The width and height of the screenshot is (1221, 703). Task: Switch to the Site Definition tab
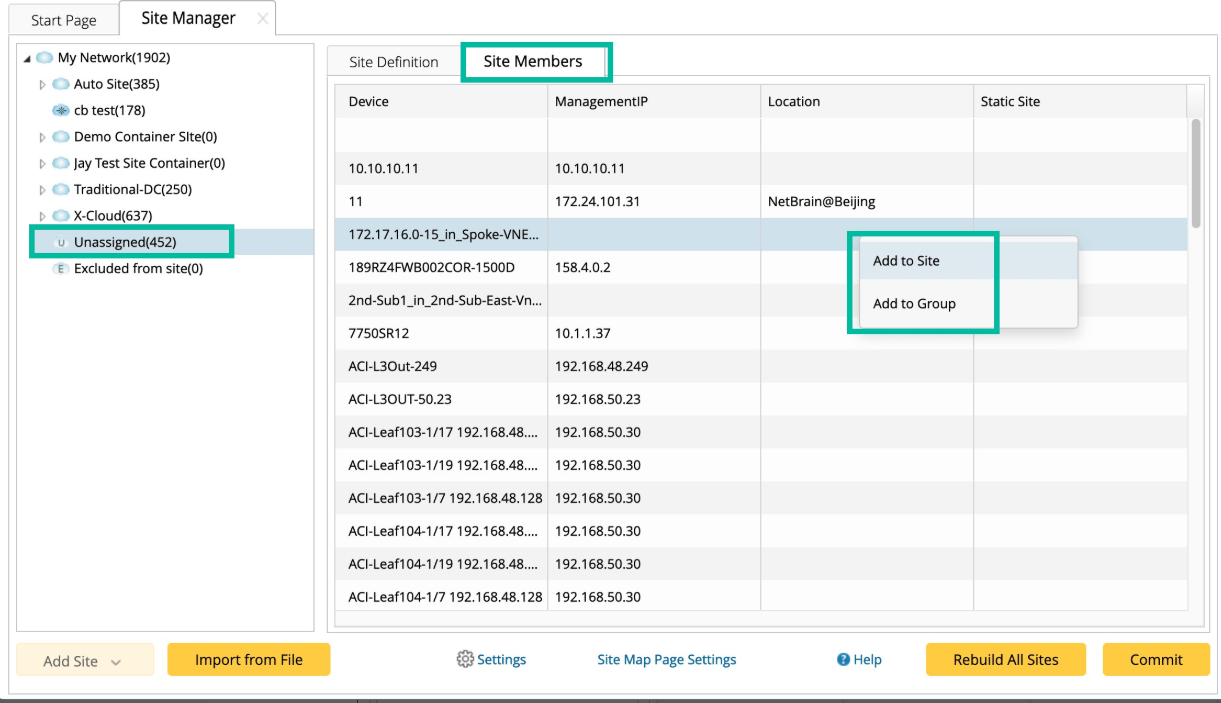click(x=393, y=62)
